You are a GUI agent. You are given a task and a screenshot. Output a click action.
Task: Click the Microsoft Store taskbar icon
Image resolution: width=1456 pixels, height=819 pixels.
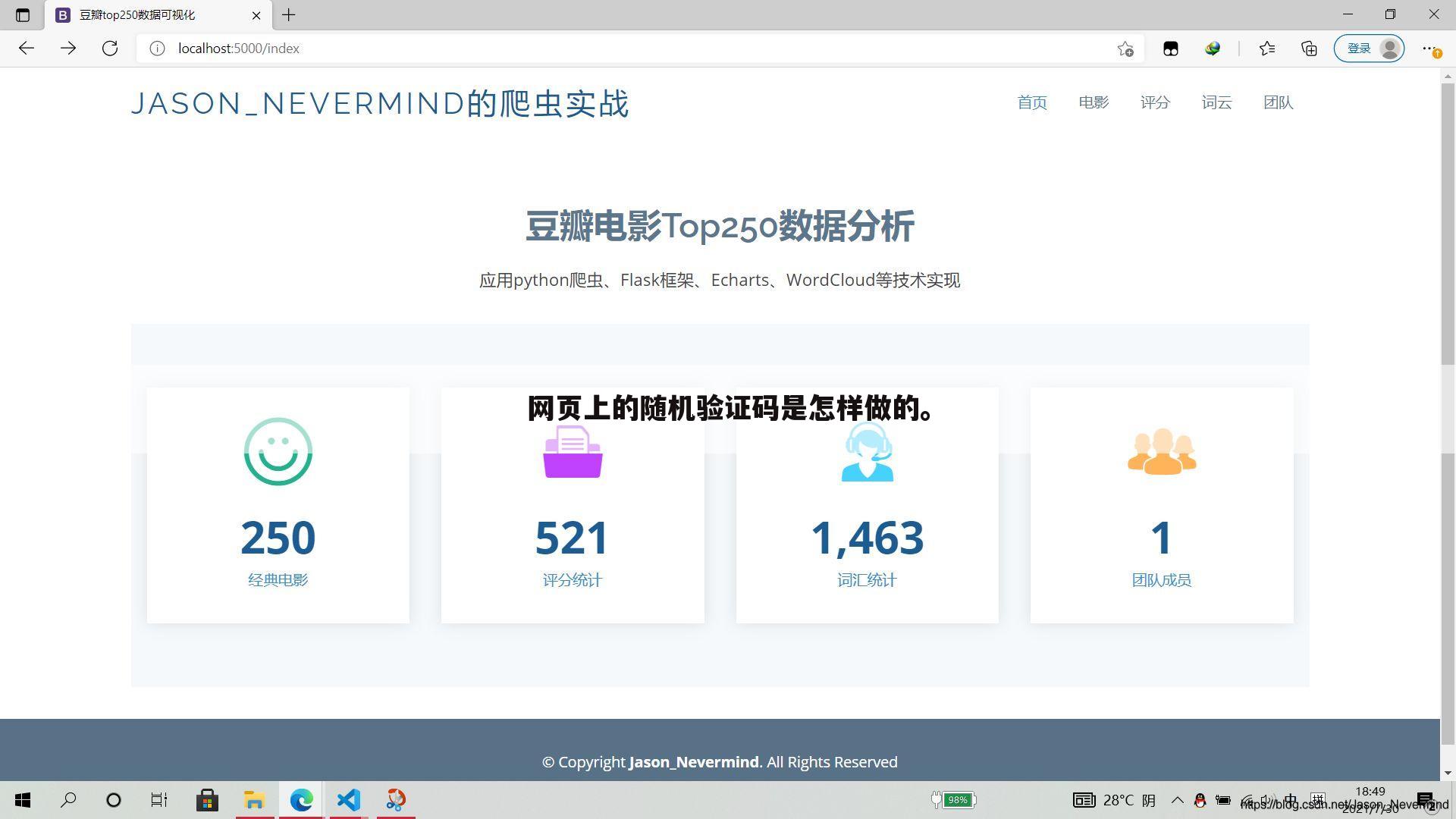pyautogui.click(x=207, y=799)
